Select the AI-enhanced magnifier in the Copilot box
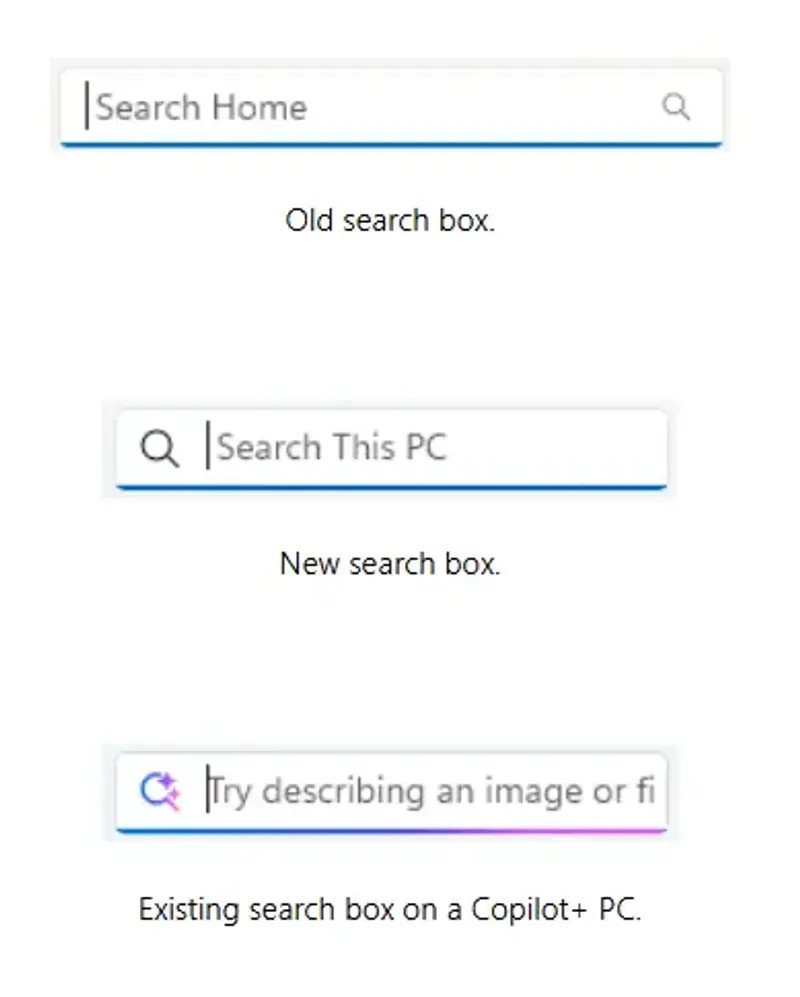This screenshot has width=800, height=997. coord(158,791)
